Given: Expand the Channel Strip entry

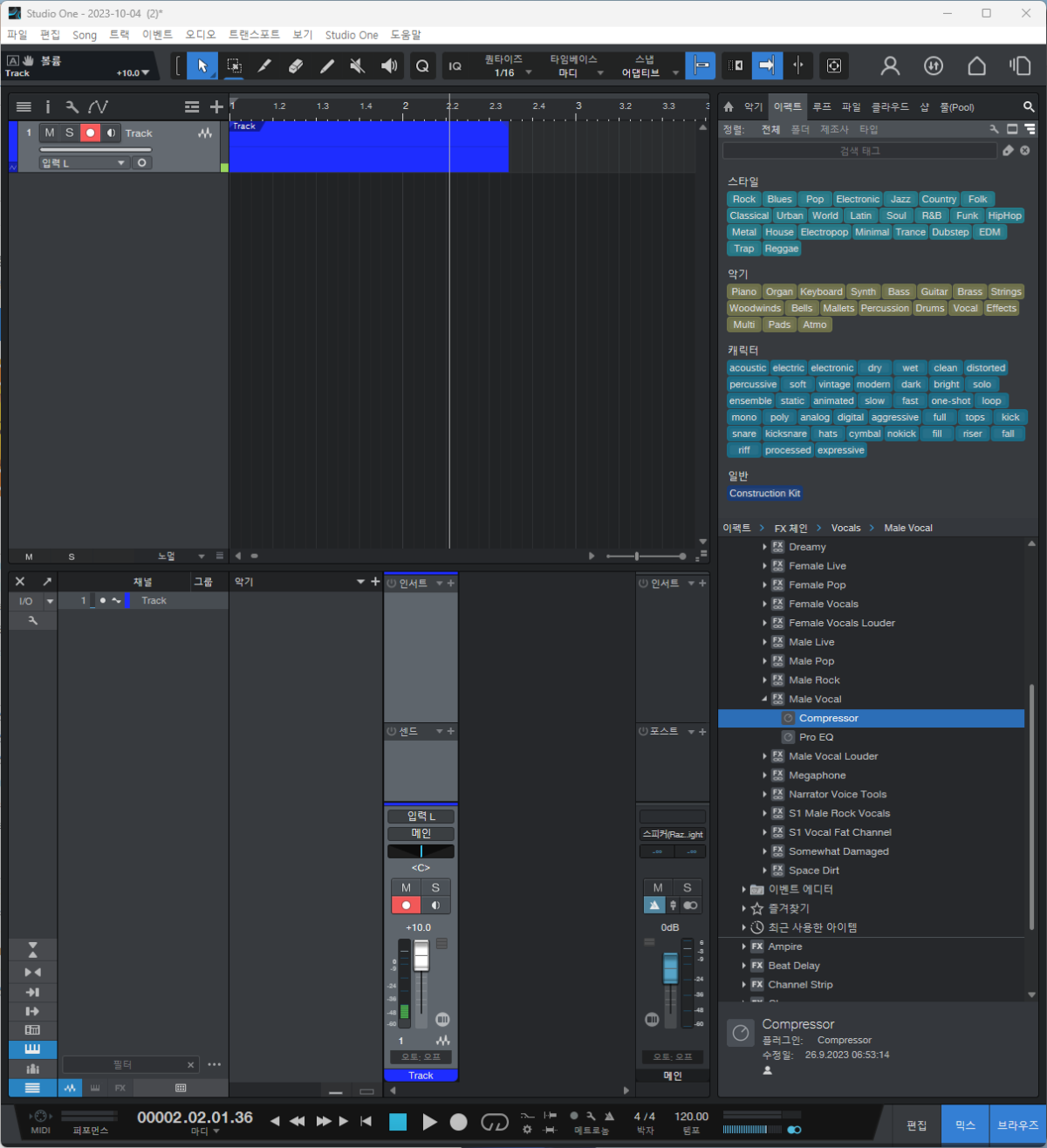Looking at the screenshot, I should click(744, 985).
